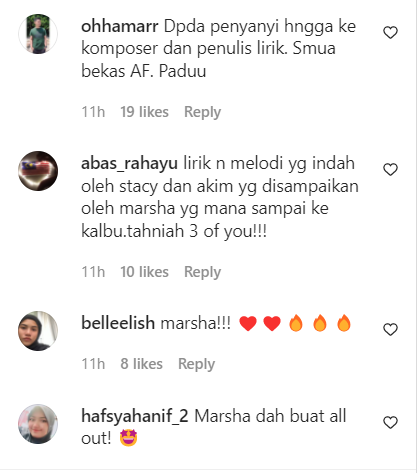Screen dimensions: 417x473
Task: Open abas_rahayu's flag avatar
Action: click(x=38, y=171)
